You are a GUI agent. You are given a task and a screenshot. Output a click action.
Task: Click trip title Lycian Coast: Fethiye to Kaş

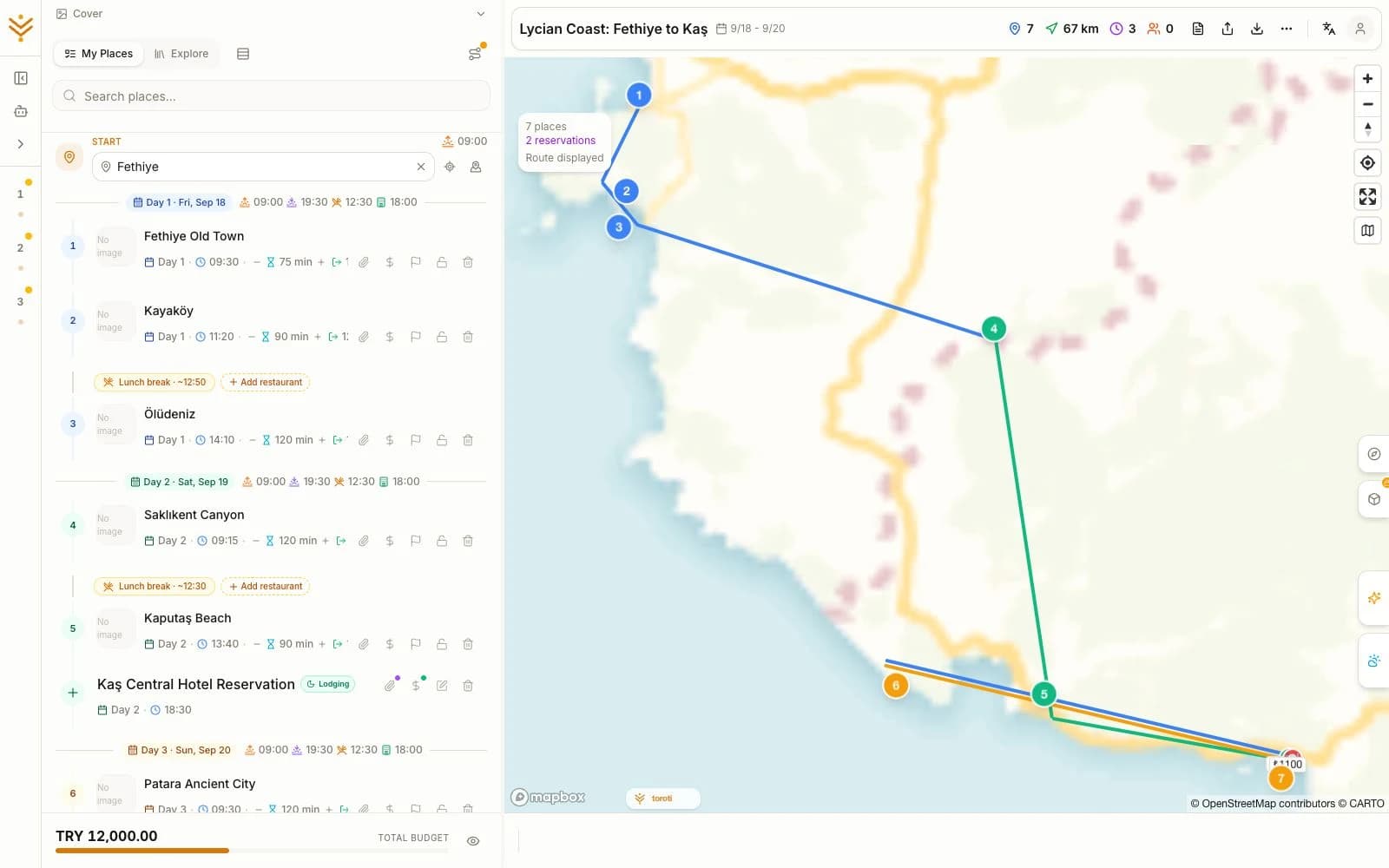click(x=613, y=29)
